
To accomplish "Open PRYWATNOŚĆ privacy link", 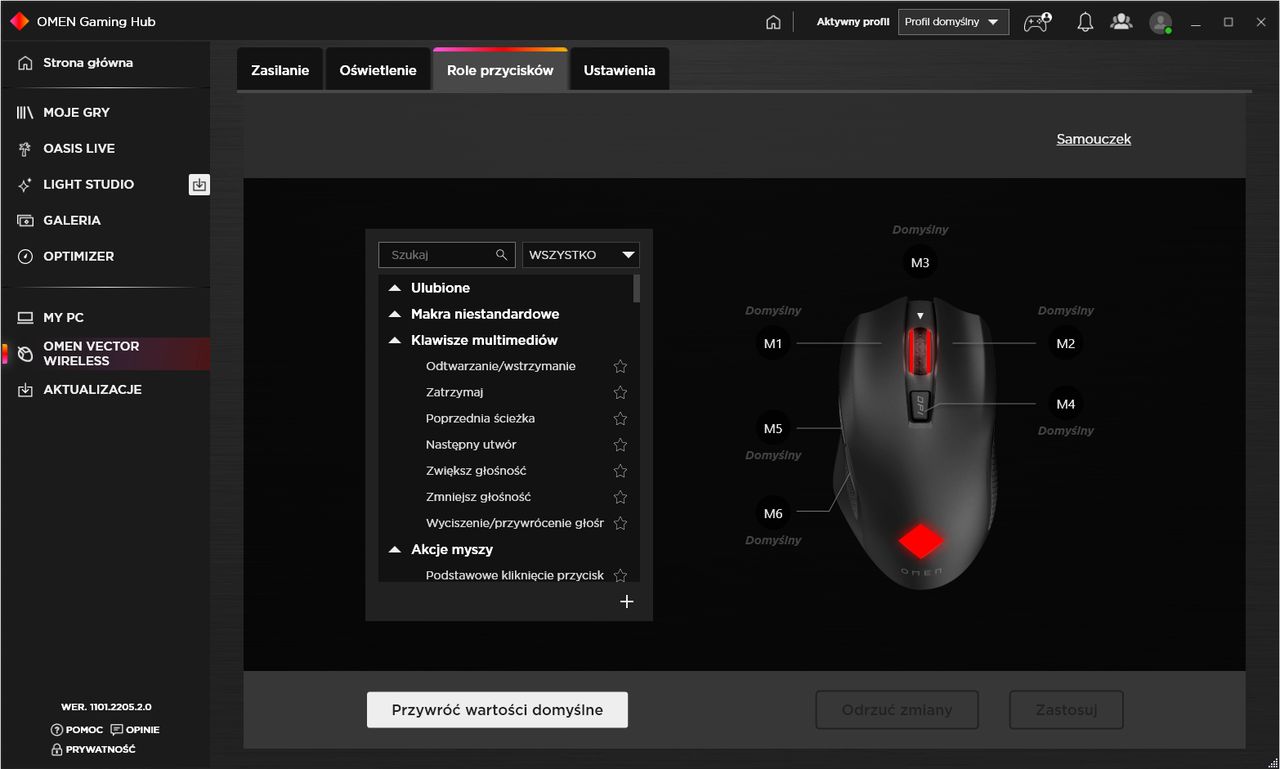I will pyautogui.click(x=93, y=749).
